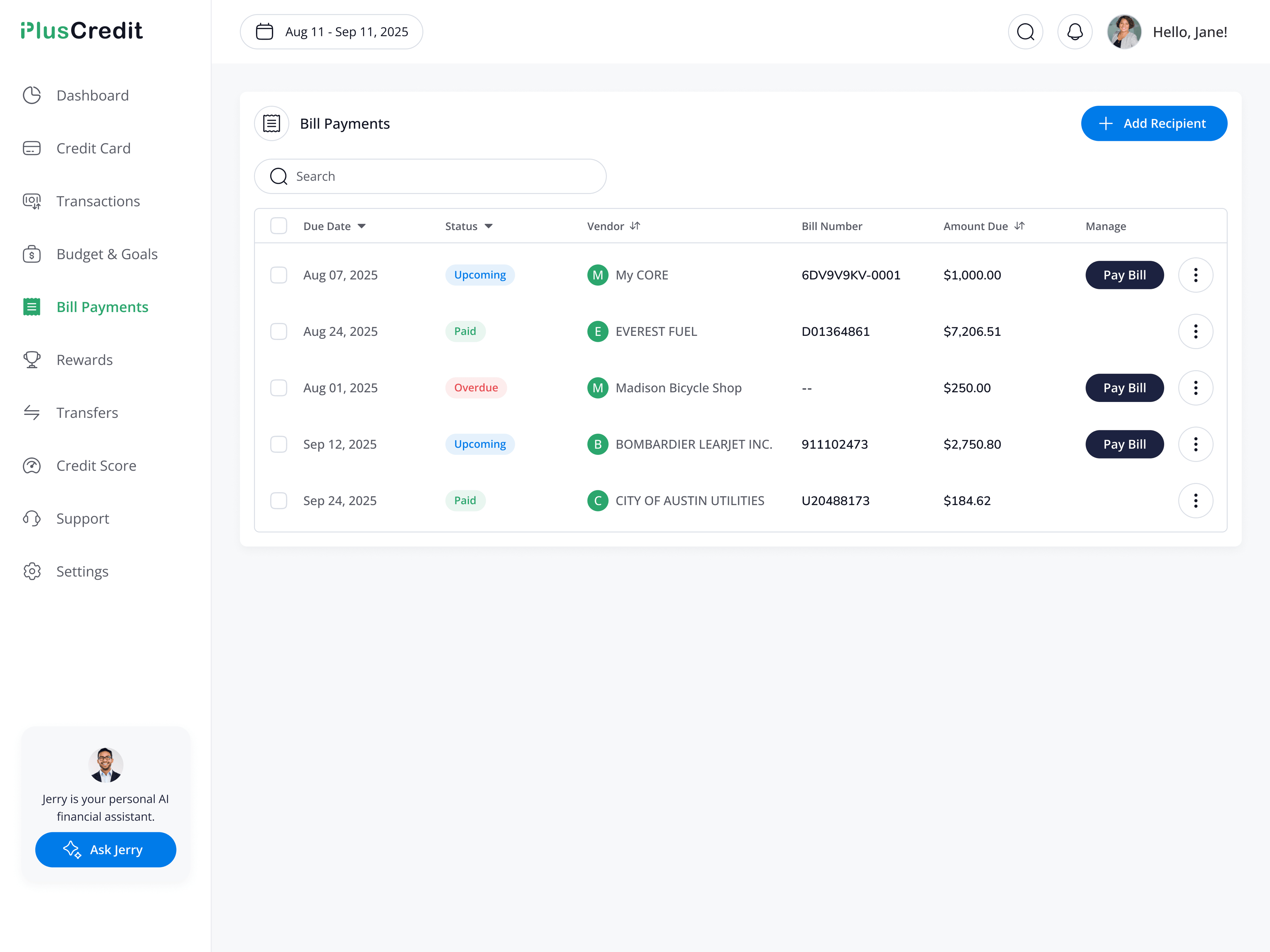Image resolution: width=1270 pixels, height=952 pixels.
Task: Toggle the select-all checkbox in table header
Action: tap(278, 226)
